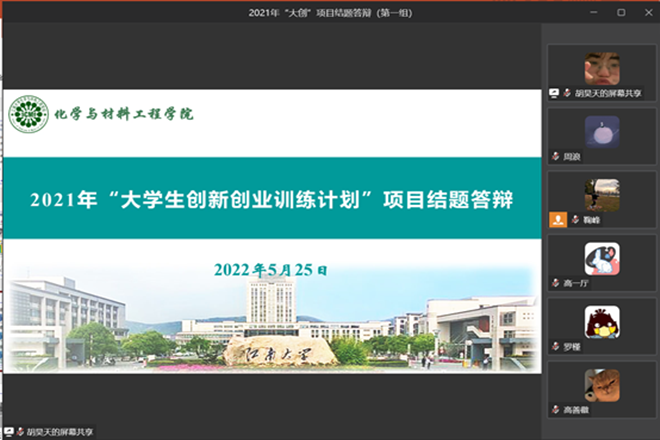Click the microphone icon beside 罗樱

(555, 346)
